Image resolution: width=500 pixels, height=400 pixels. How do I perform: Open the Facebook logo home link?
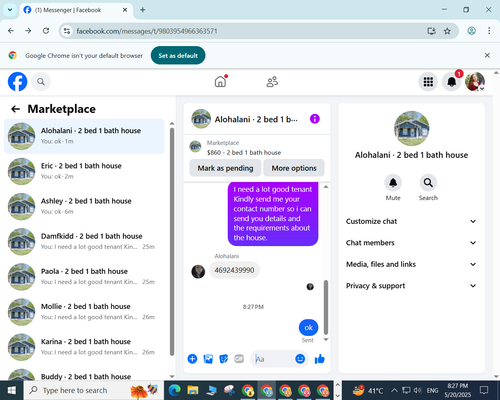17,82
